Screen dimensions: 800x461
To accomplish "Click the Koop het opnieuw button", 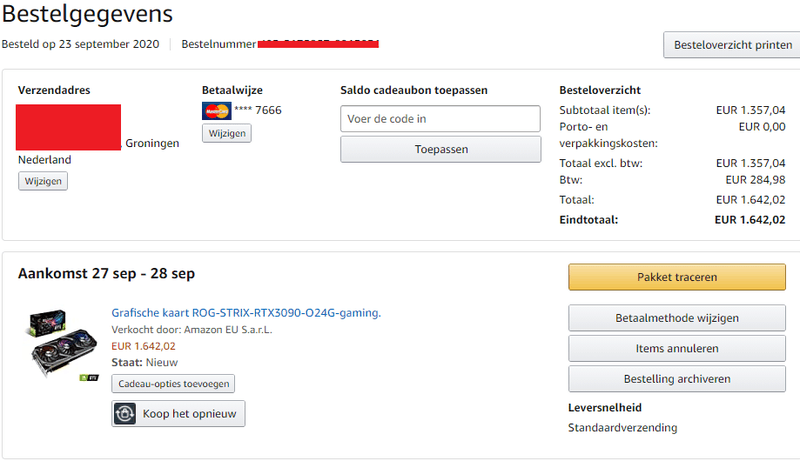I will 178,414.
